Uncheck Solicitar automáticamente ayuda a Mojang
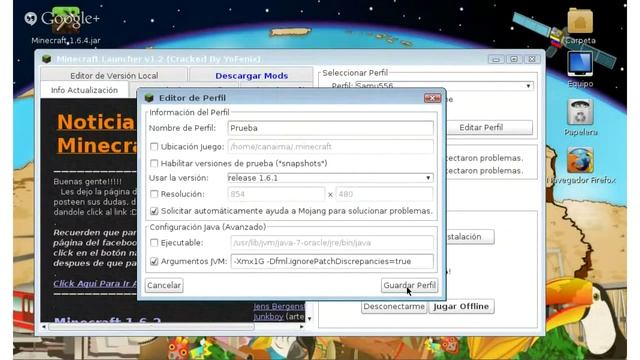Image resolution: width=640 pixels, height=360 pixels. click(x=154, y=211)
